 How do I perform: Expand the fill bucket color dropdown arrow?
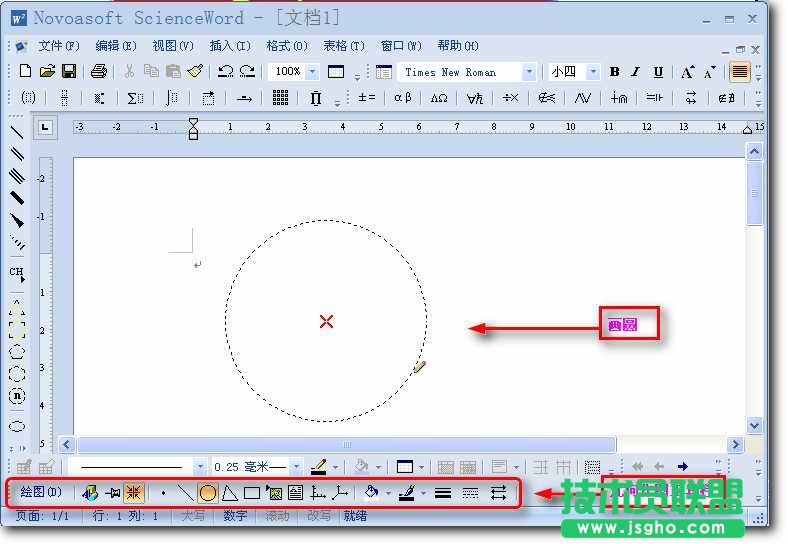click(388, 493)
